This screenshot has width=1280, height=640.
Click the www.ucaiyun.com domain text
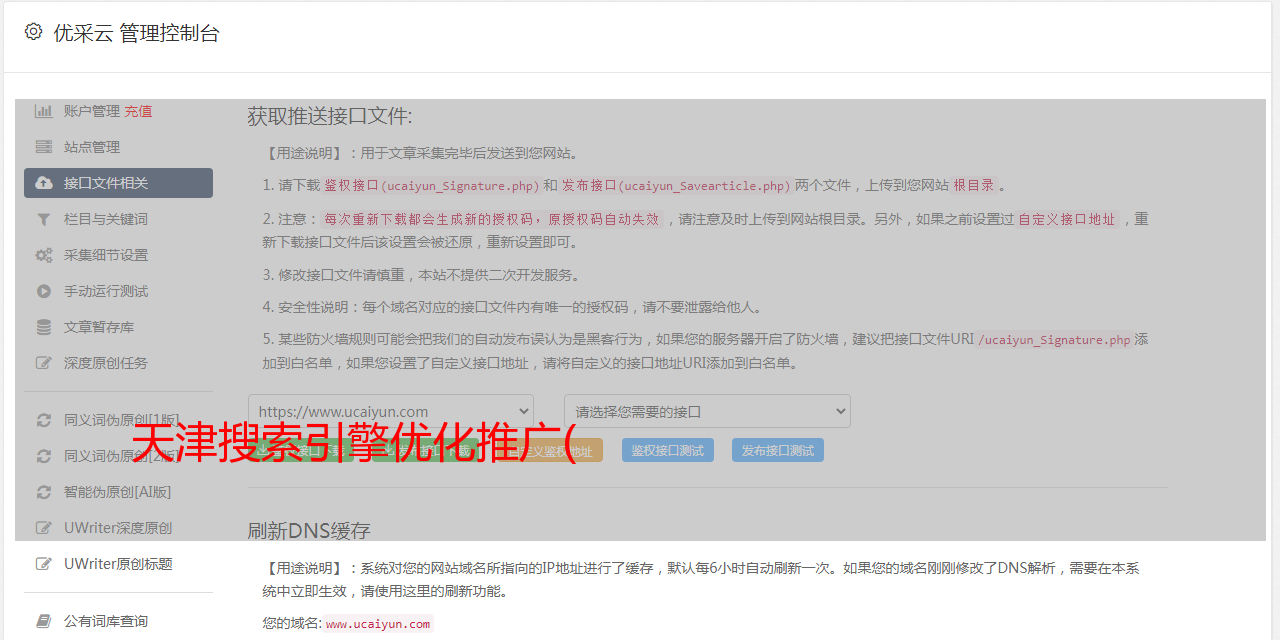tap(378, 624)
